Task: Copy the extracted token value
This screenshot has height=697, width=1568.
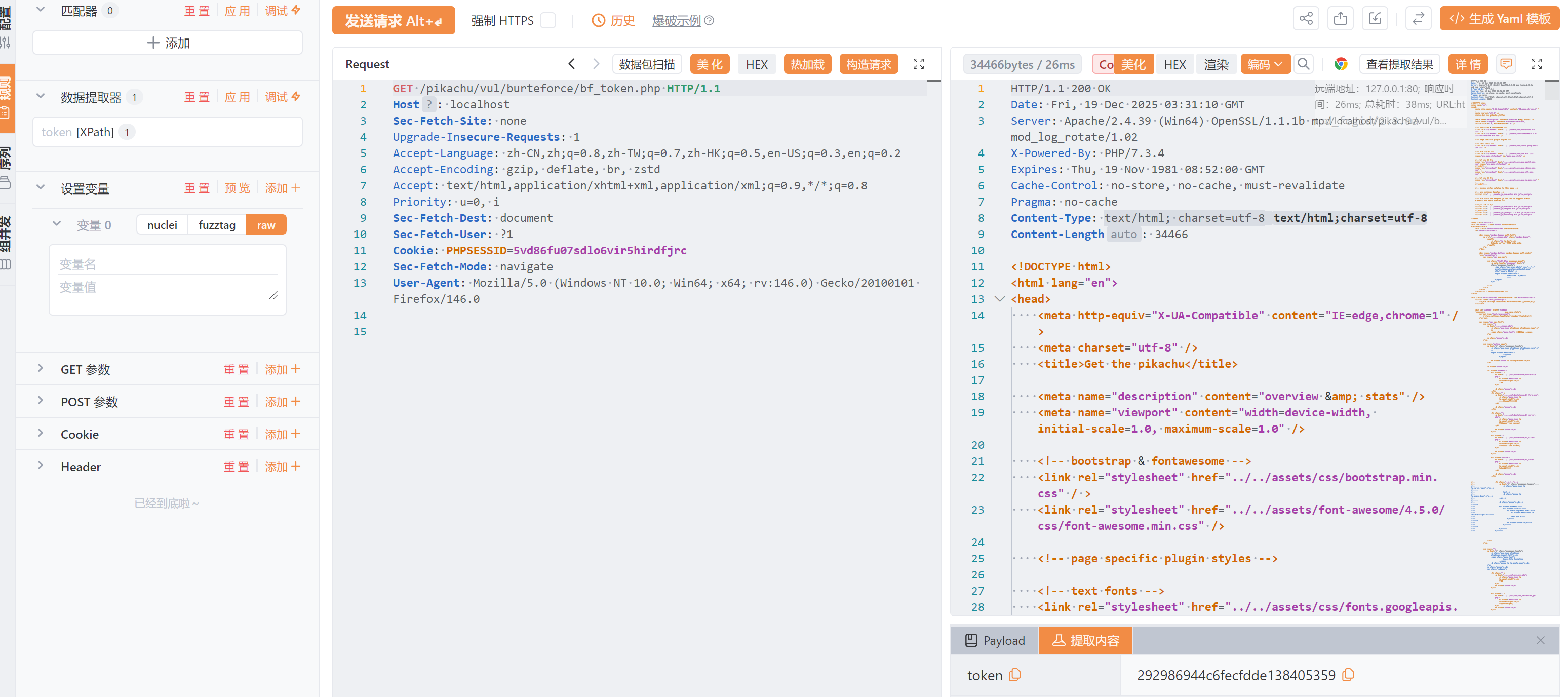Action: 1349,675
